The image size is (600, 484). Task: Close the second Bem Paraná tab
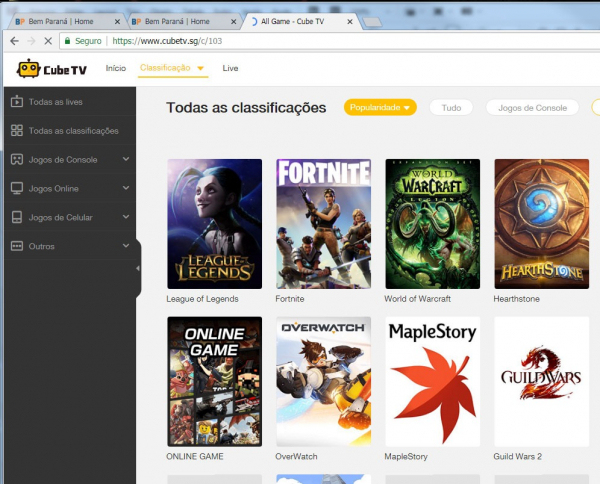click(233, 22)
